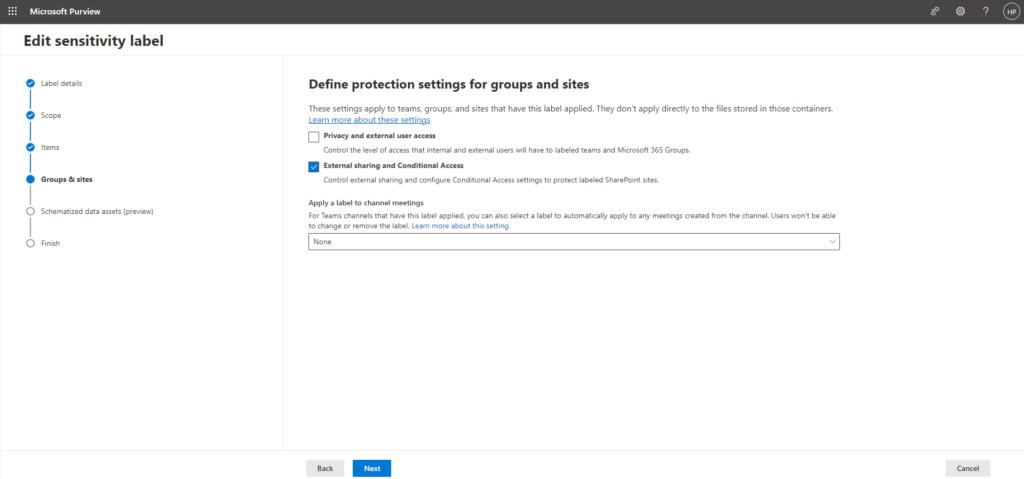The height and width of the screenshot is (479, 1024).
Task: Uncheck External sharing and Conditional Access
Action: pos(314,166)
